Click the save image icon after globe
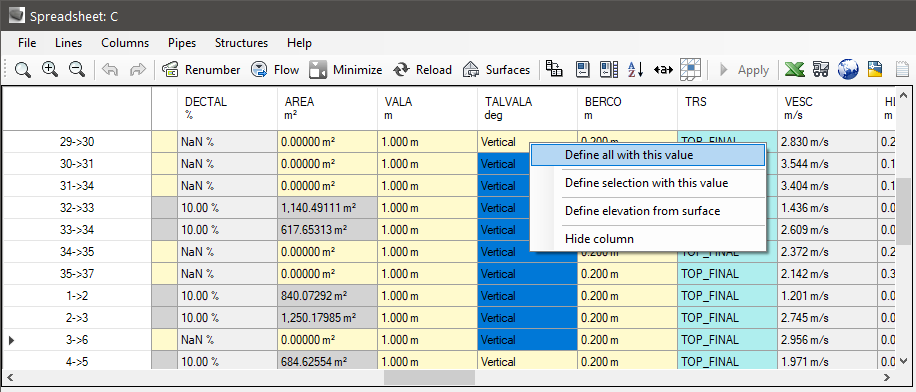The width and height of the screenshot is (916, 392). pos(875,70)
